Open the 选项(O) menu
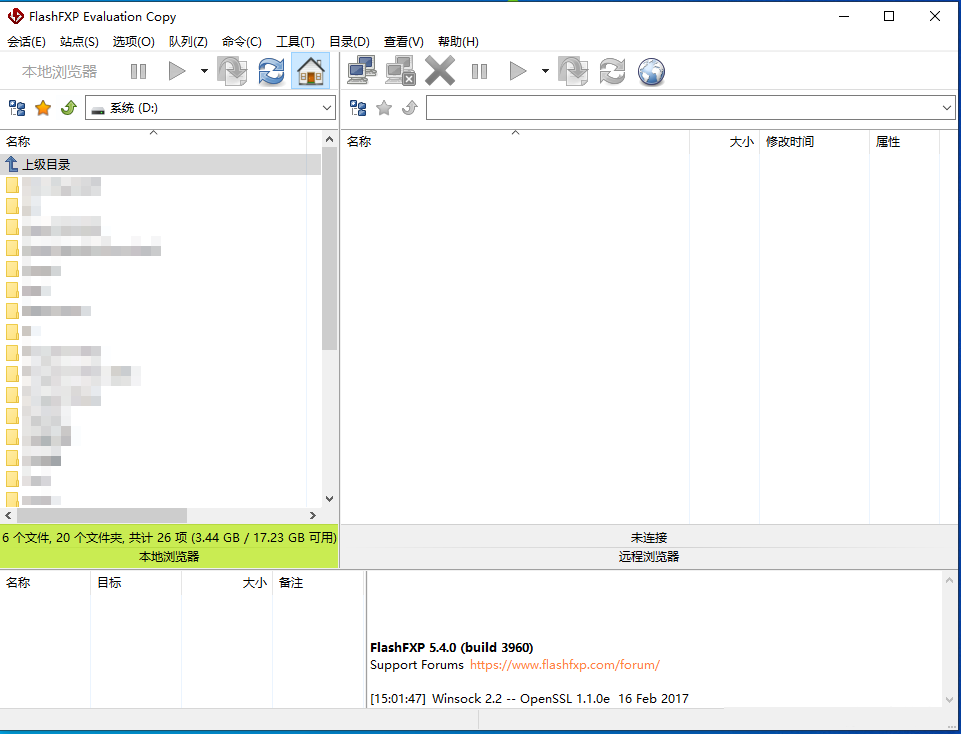Viewport: 961px width, 734px height. 134,42
